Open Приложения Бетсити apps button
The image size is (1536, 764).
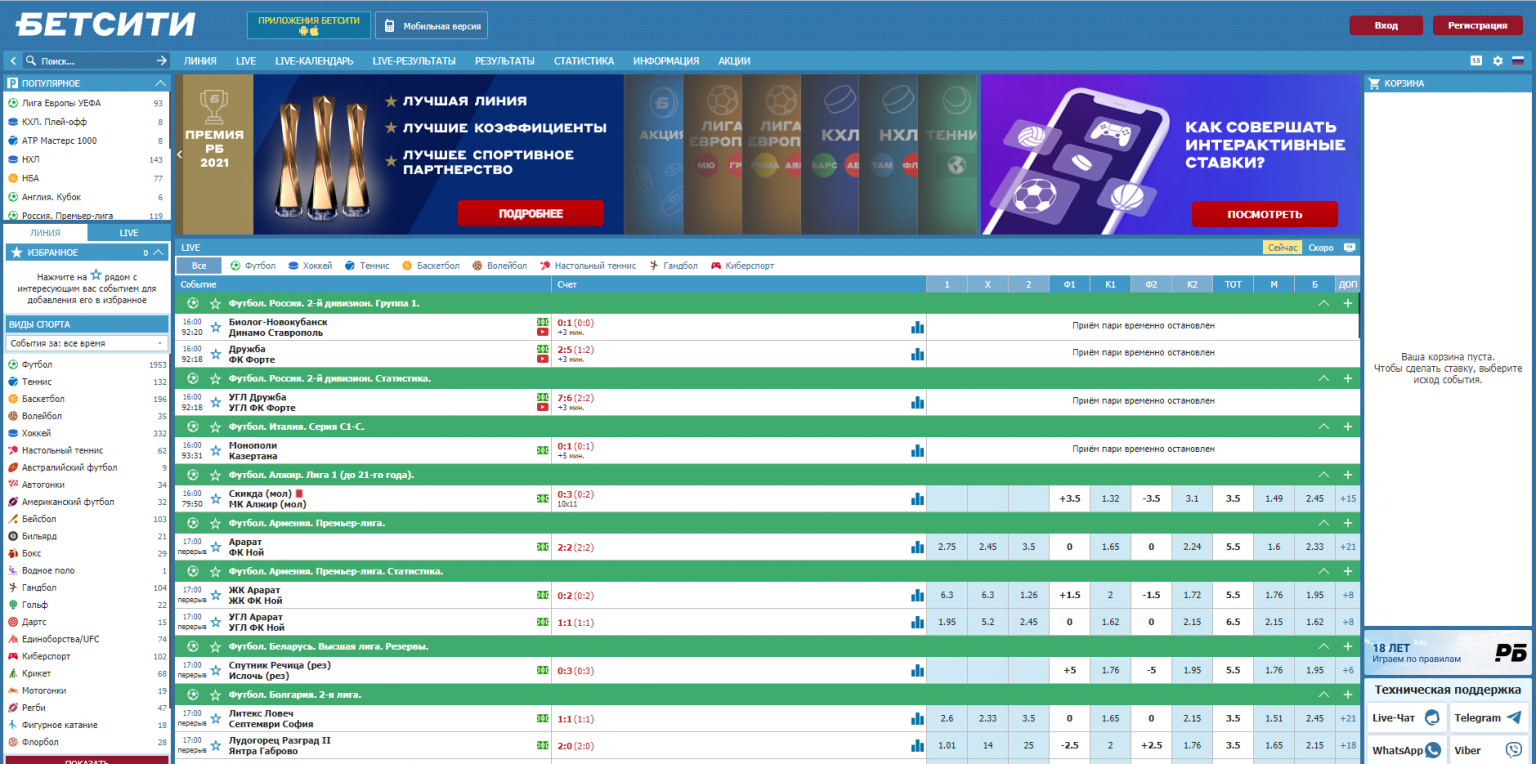click(x=309, y=25)
